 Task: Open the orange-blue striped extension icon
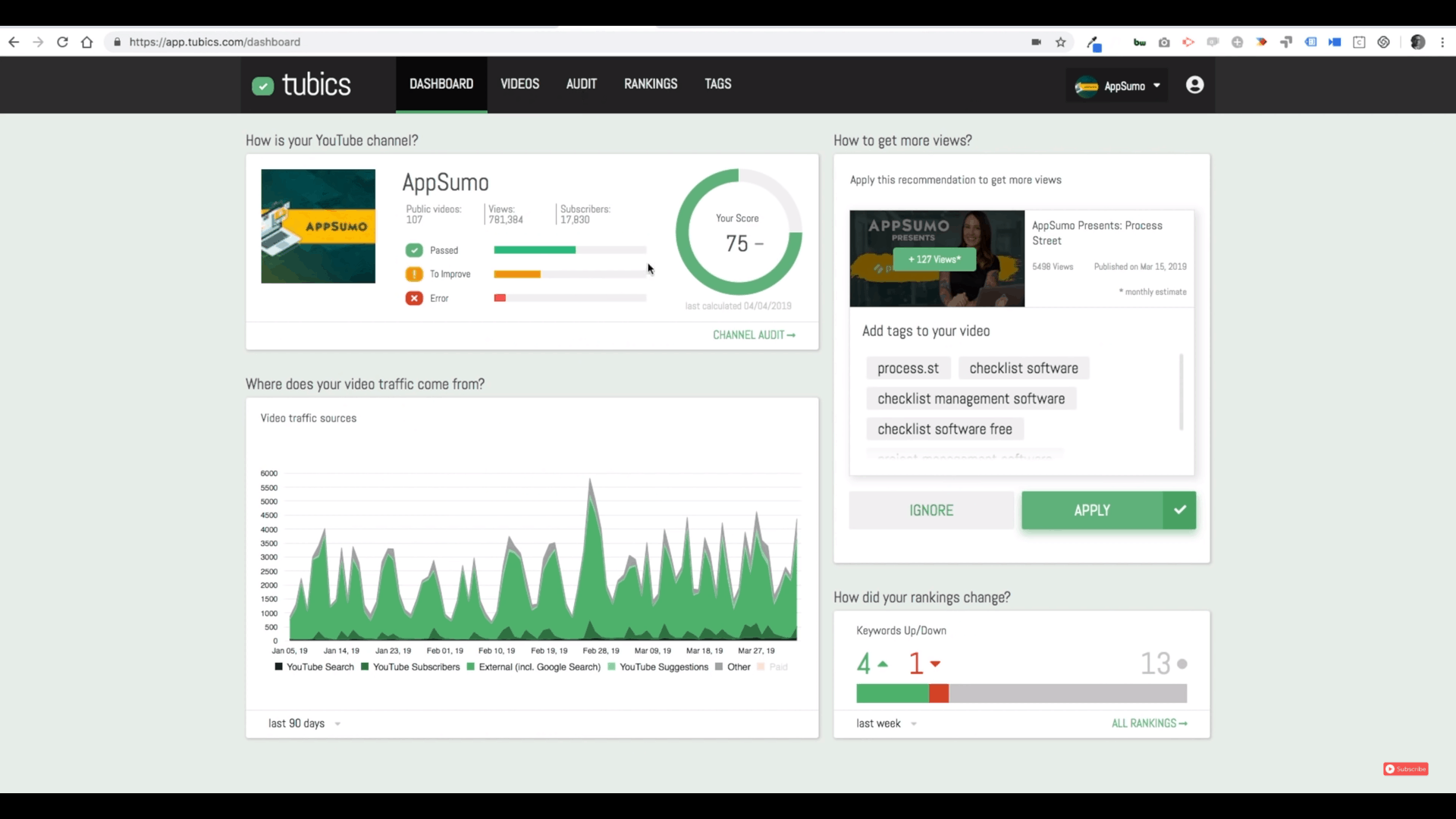[x=1261, y=42]
